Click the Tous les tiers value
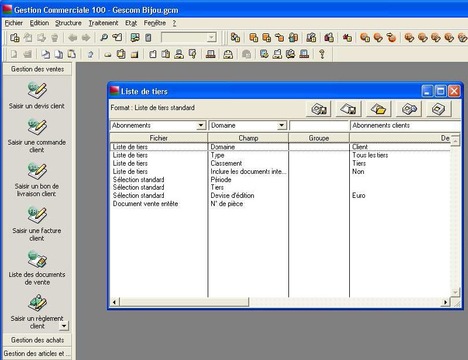This screenshot has width=468, height=360. pyautogui.click(x=370, y=155)
